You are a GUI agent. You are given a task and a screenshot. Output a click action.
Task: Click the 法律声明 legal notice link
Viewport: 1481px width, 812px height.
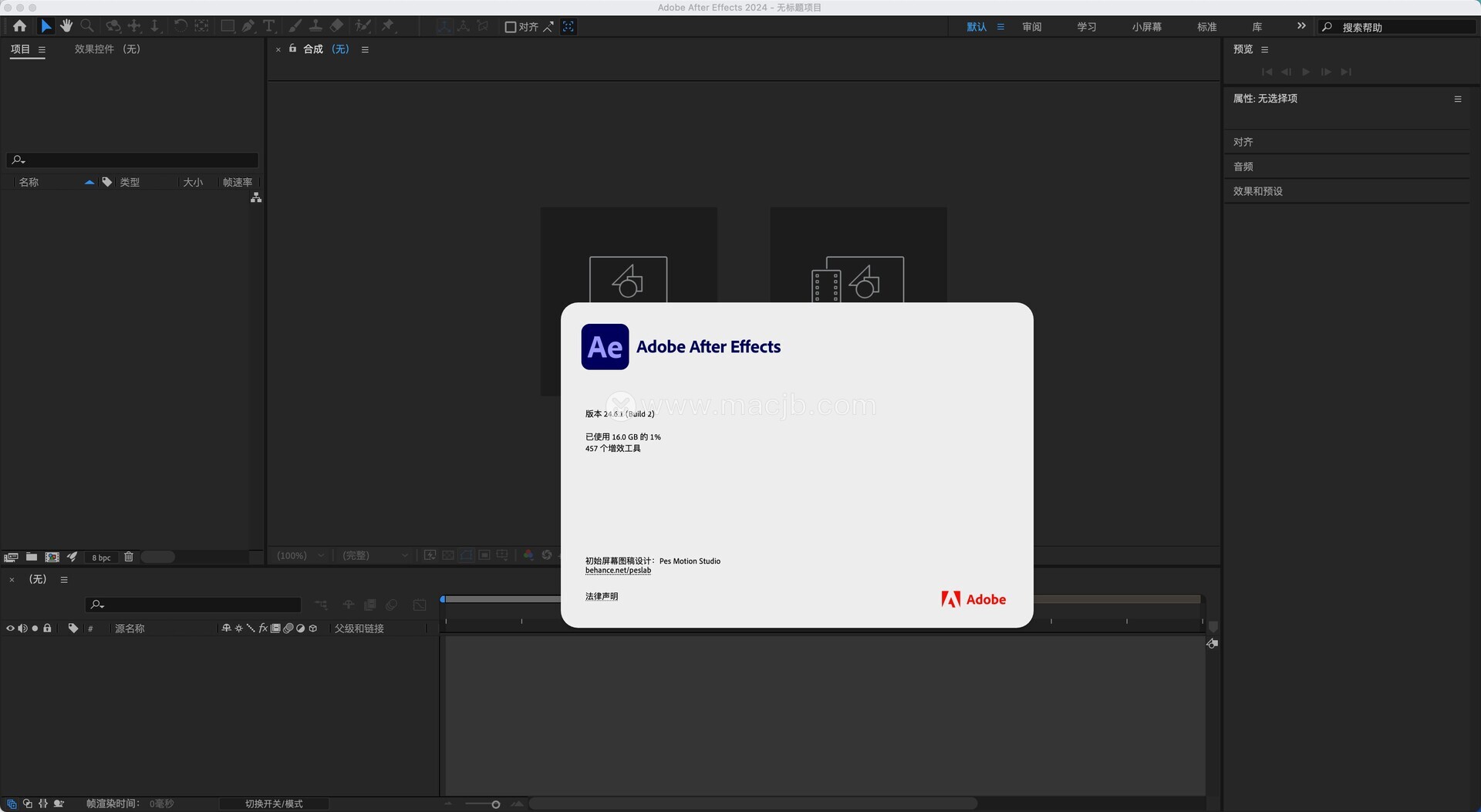[x=602, y=596]
